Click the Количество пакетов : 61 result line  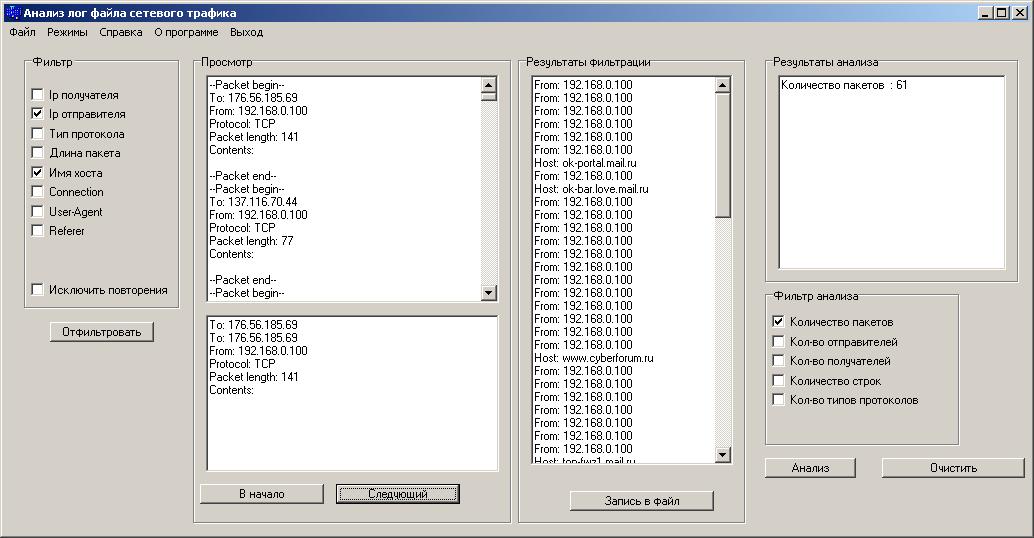[x=844, y=85]
